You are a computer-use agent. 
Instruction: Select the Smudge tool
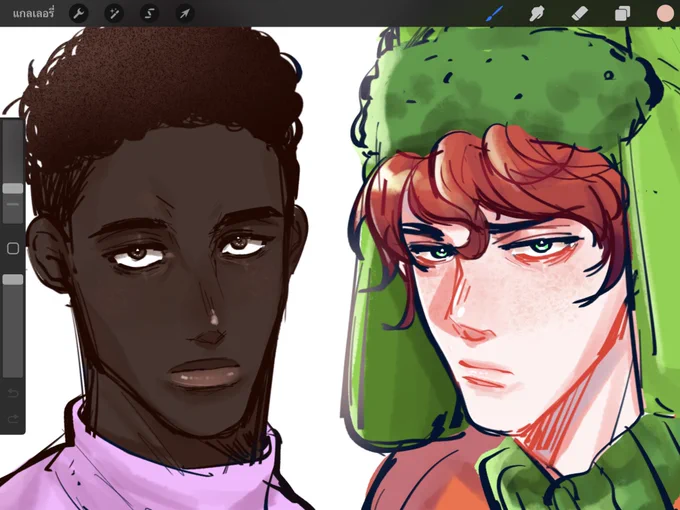pyautogui.click(x=537, y=13)
